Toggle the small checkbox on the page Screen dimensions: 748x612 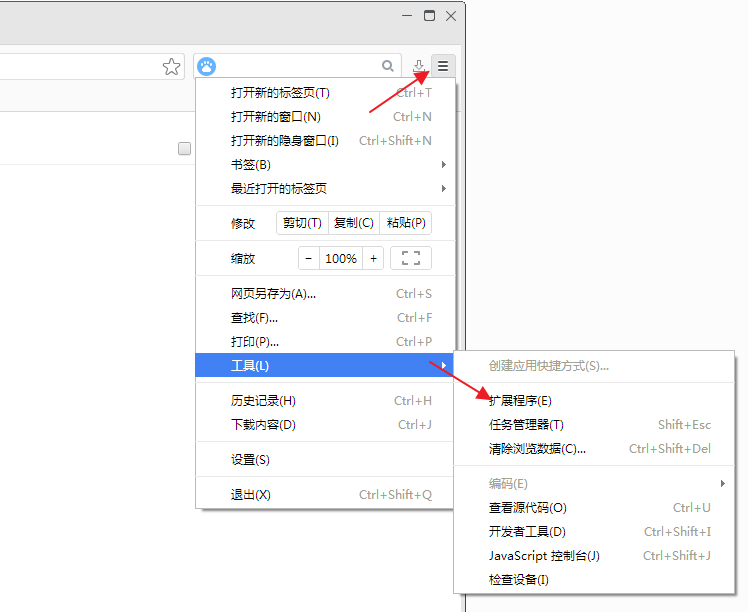pyautogui.click(x=185, y=148)
